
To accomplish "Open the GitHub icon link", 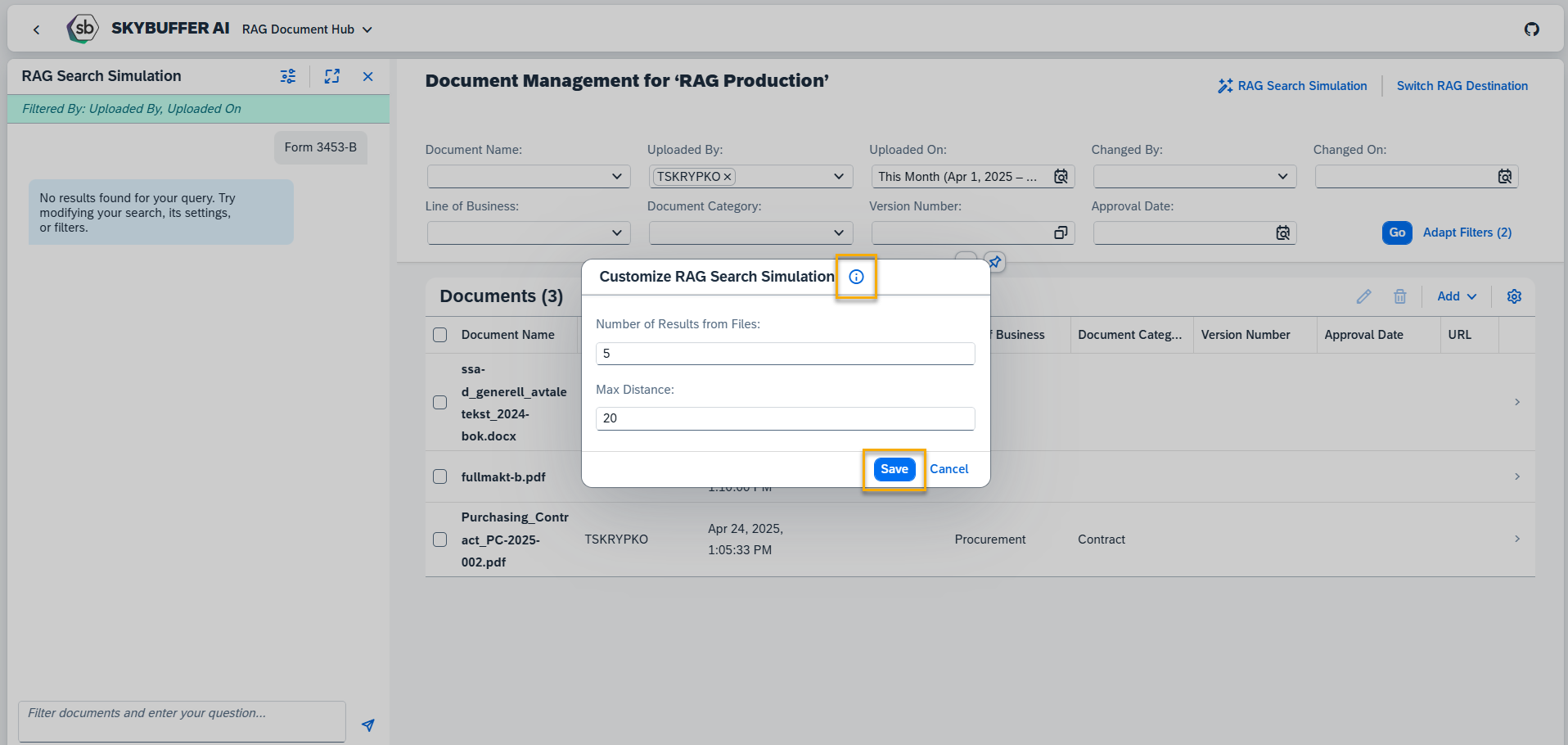I will point(1531,29).
